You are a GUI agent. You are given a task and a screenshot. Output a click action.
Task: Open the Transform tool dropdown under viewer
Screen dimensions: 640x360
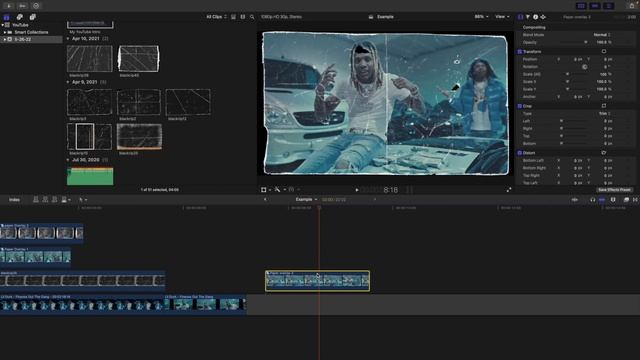[266, 190]
